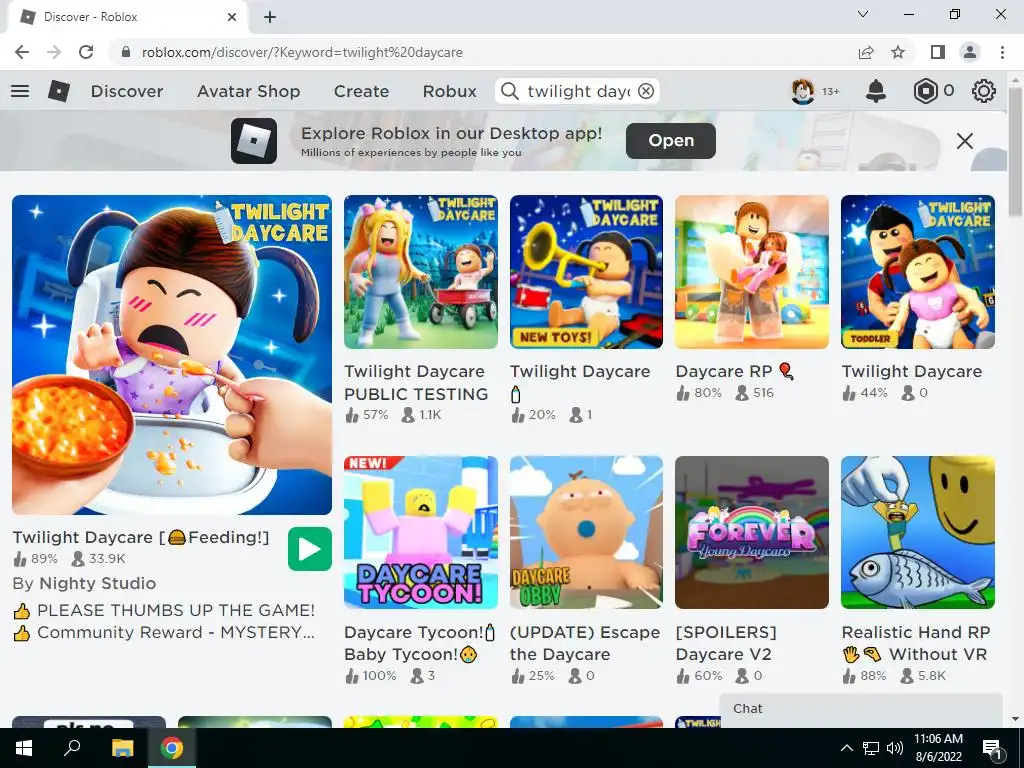Open the network icon in system tray
Image resolution: width=1024 pixels, height=768 pixels.
click(871, 748)
